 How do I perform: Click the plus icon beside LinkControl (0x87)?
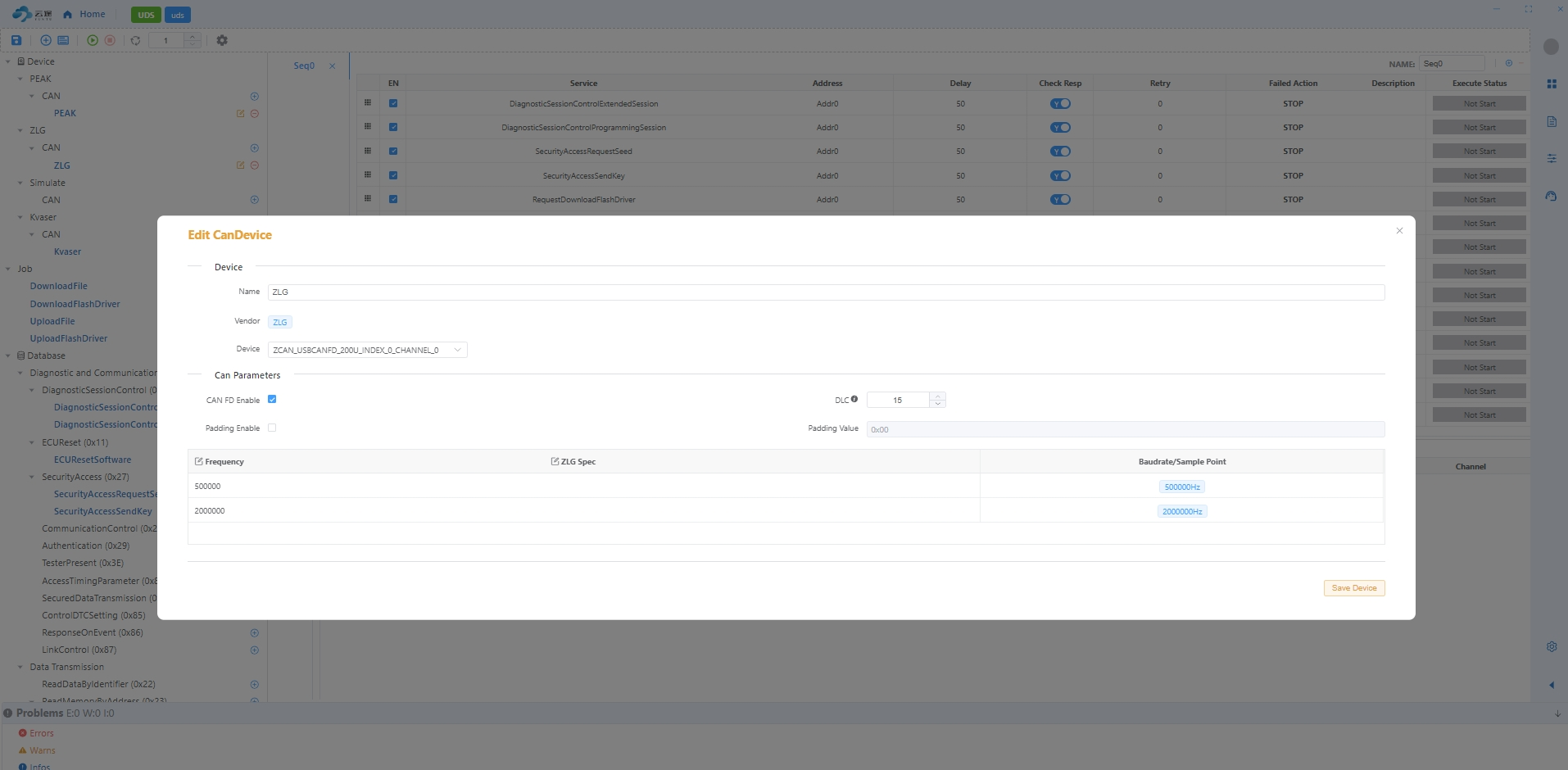click(x=255, y=650)
